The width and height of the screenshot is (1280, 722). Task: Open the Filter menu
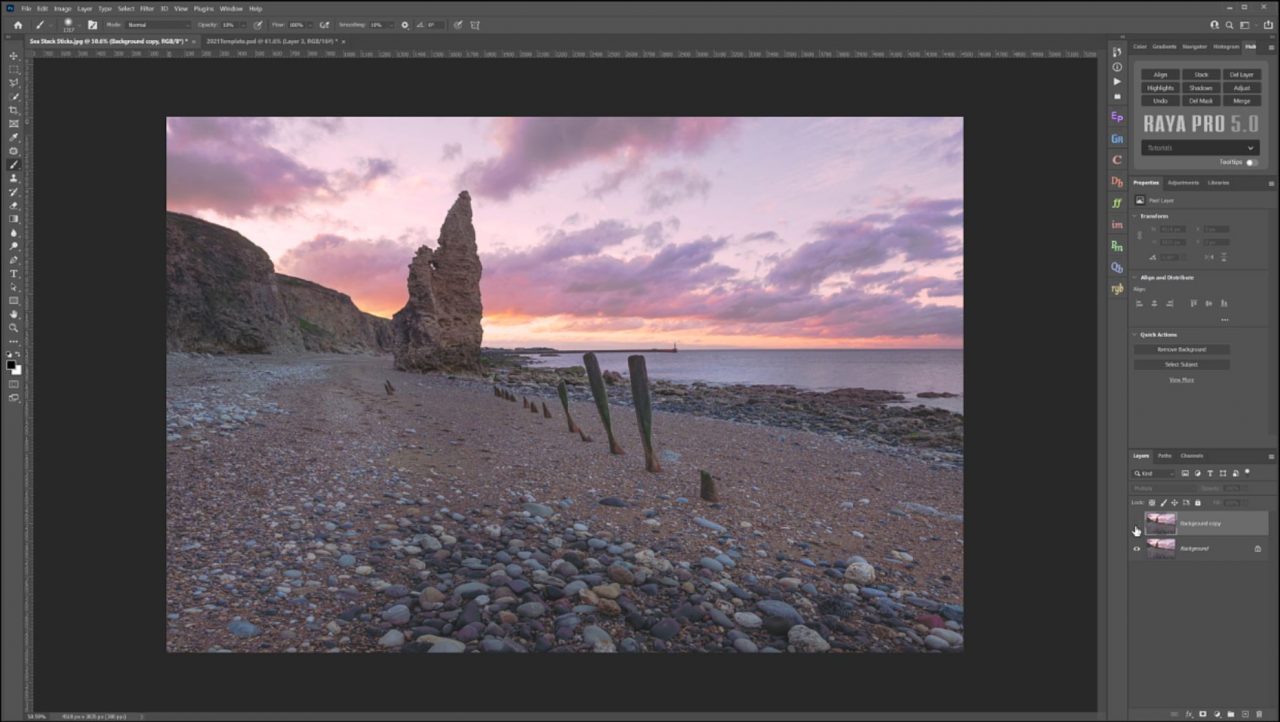tap(147, 8)
